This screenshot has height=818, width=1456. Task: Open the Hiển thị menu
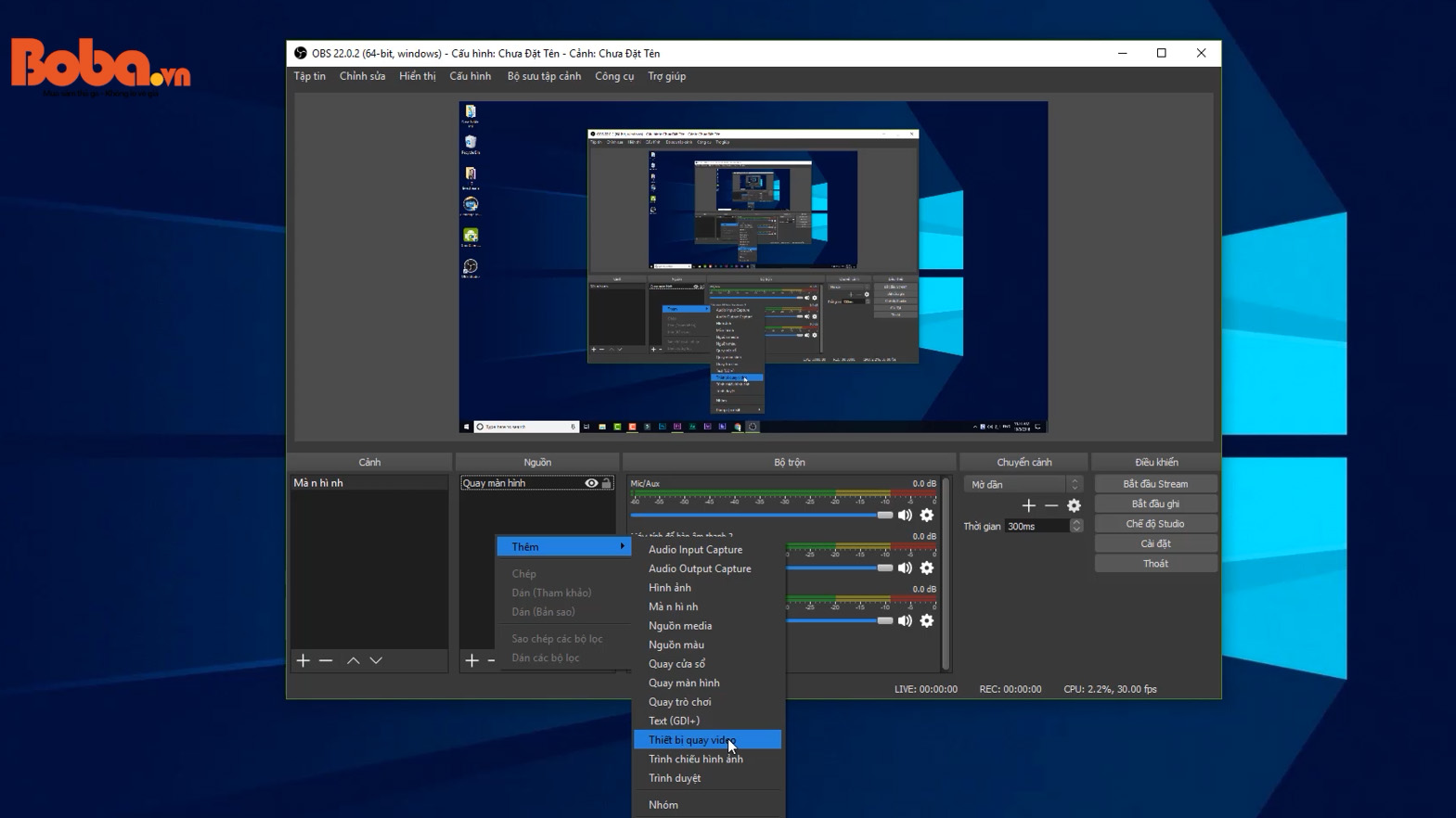point(418,76)
